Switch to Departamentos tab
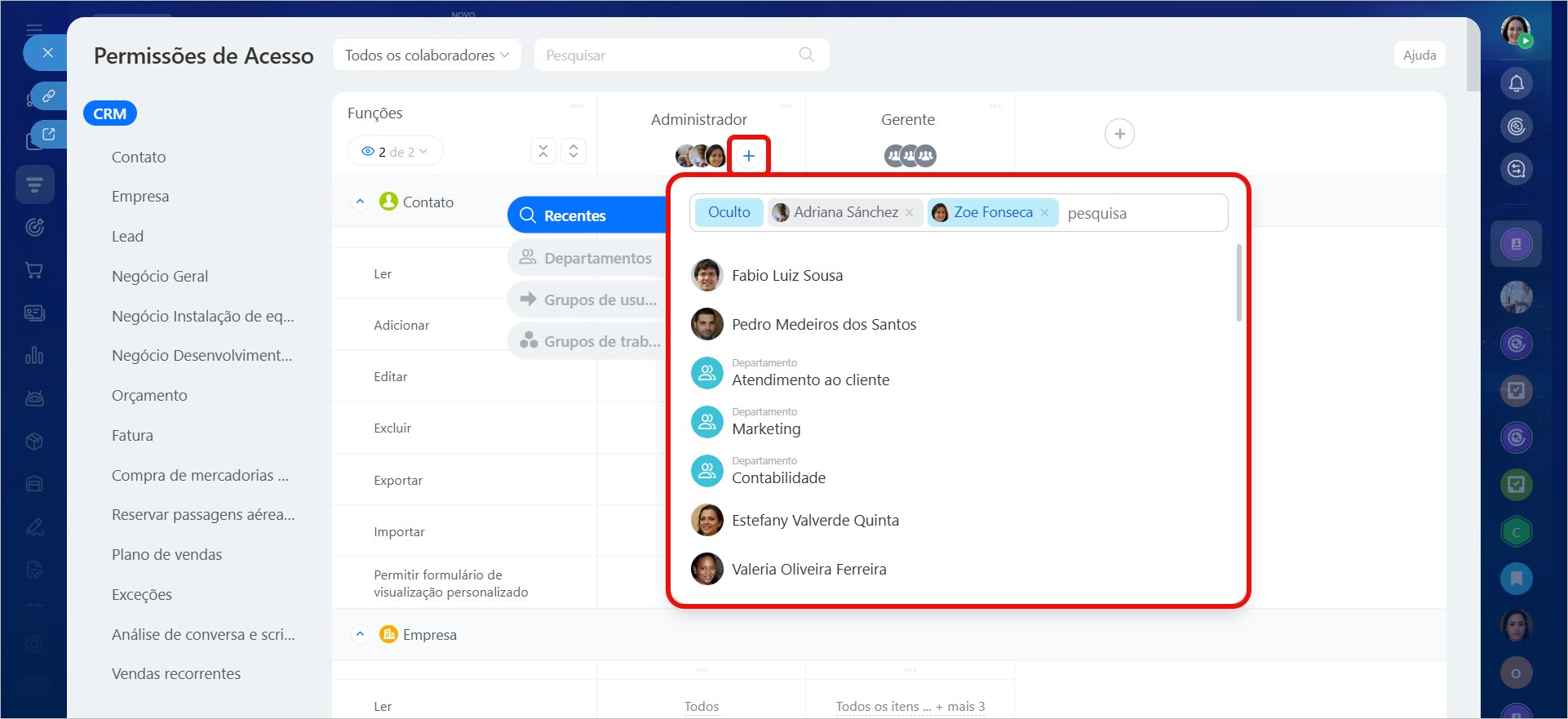 coord(587,258)
